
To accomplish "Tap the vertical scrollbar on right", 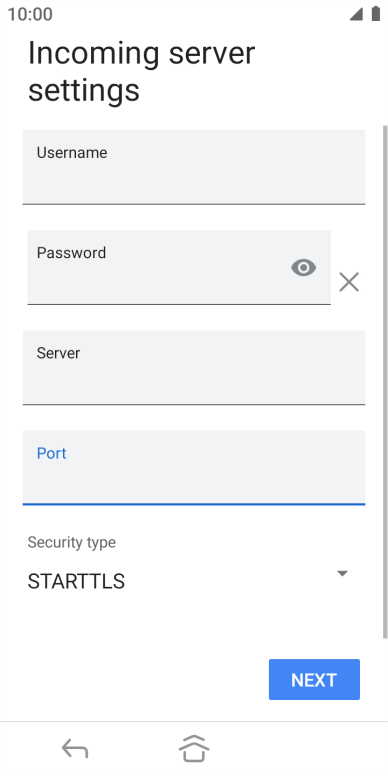I will point(385,381).
